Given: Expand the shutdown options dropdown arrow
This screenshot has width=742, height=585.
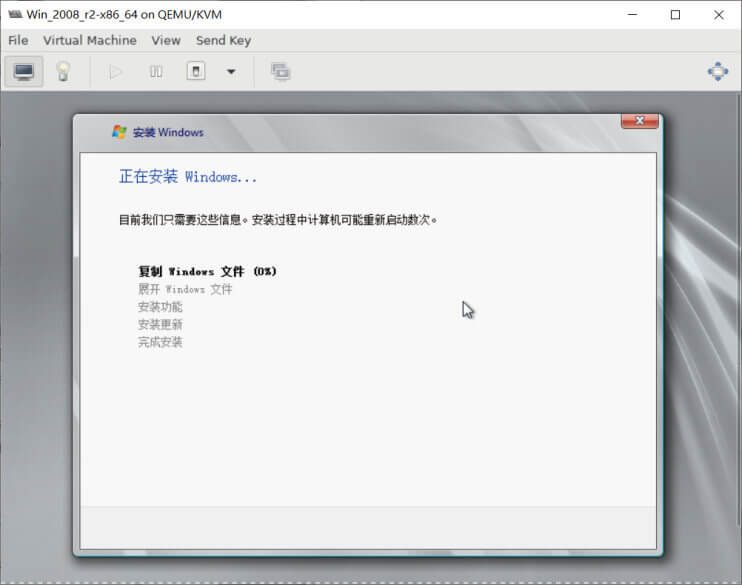Looking at the screenshot, I should [x=231, y=72].
